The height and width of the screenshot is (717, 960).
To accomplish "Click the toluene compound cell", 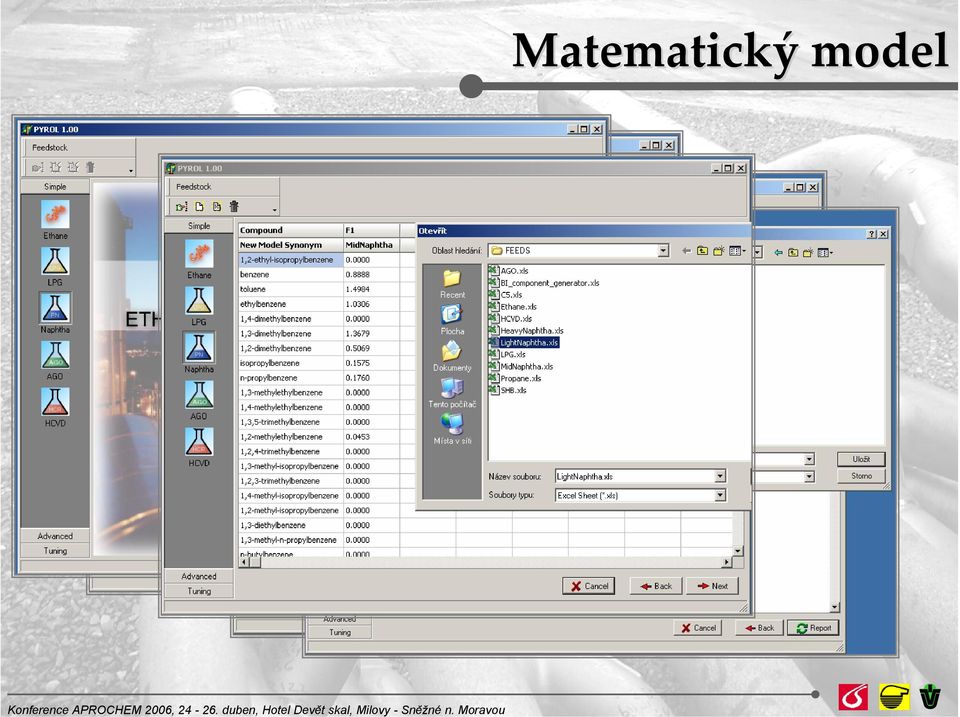I will pyautogui.click(x=291, y=289).
